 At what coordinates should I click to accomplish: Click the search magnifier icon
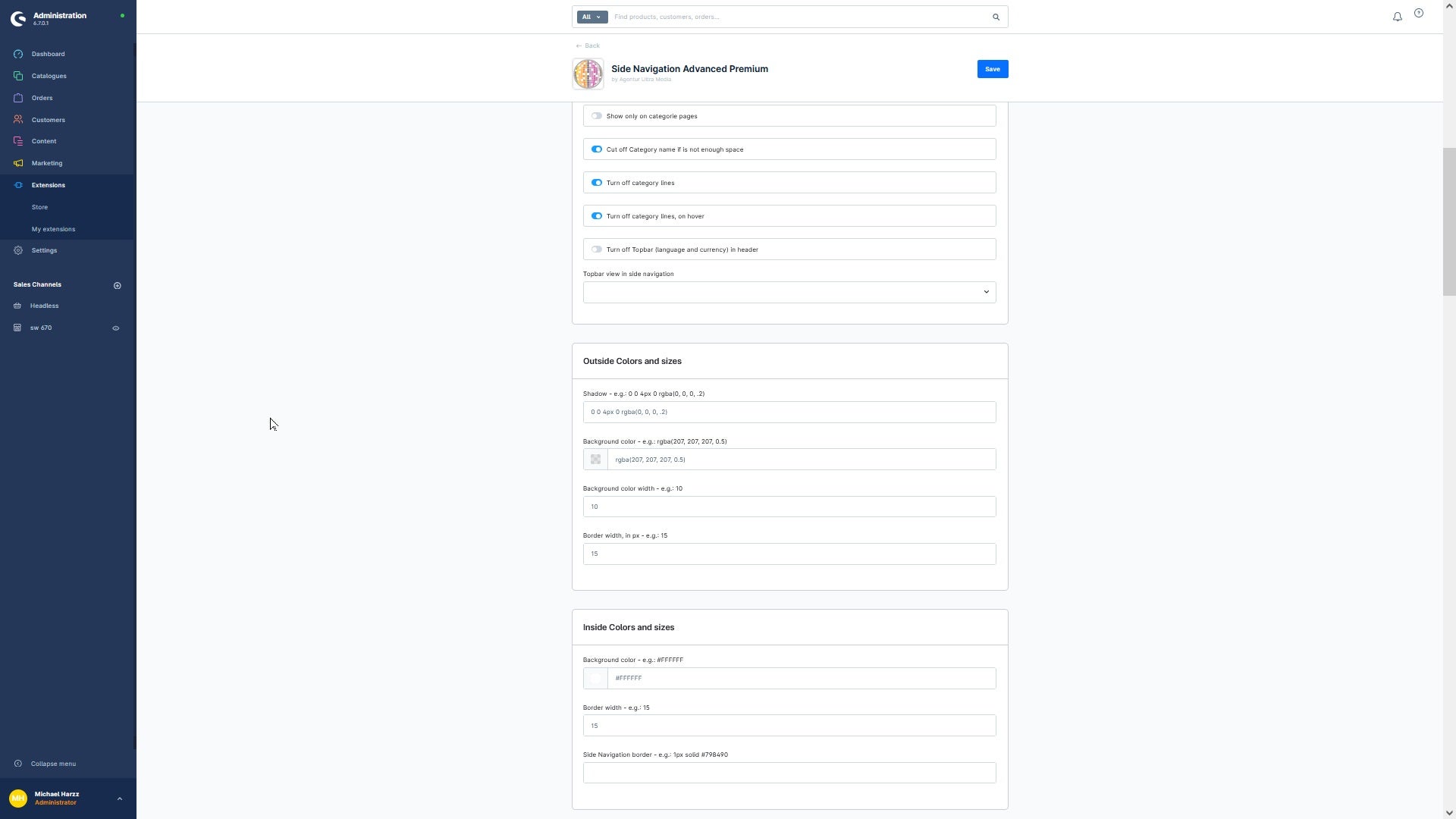[996, 17]
